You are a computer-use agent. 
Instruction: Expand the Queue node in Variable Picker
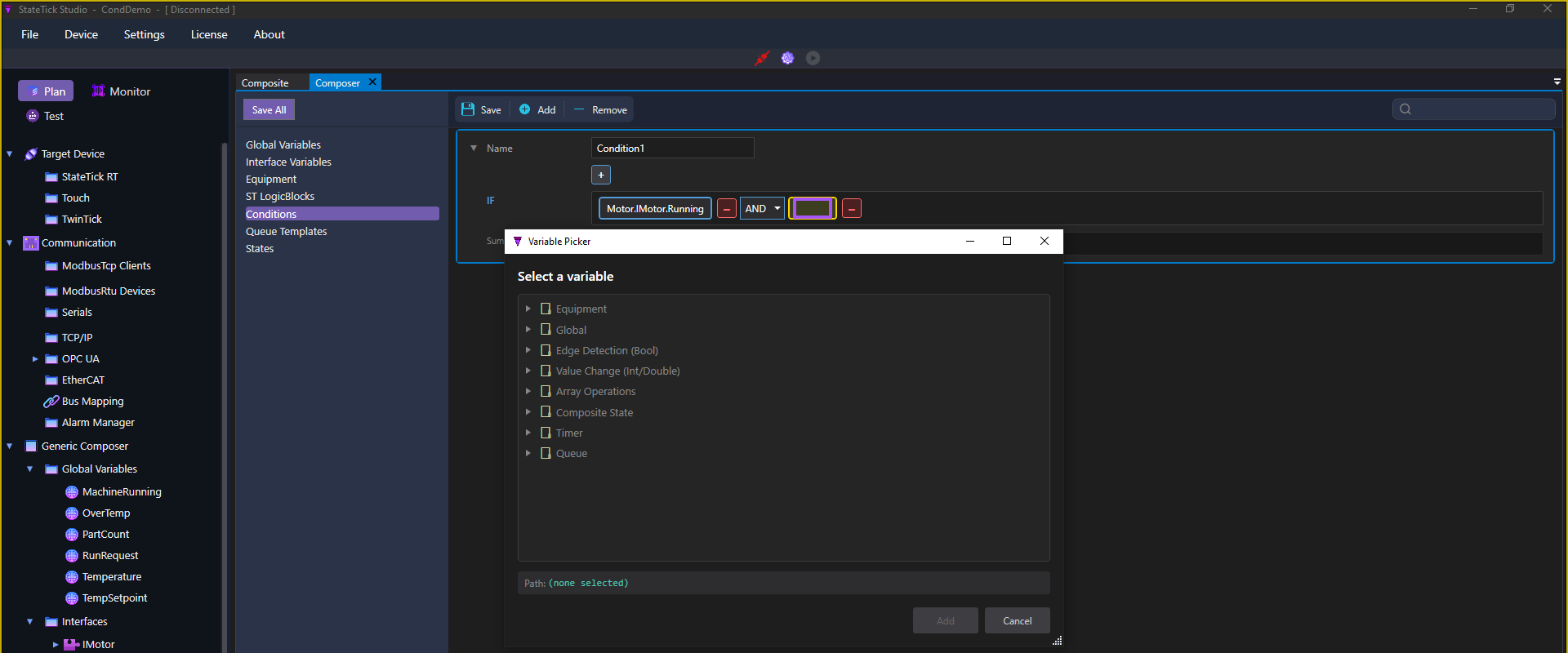click(528, 453)
